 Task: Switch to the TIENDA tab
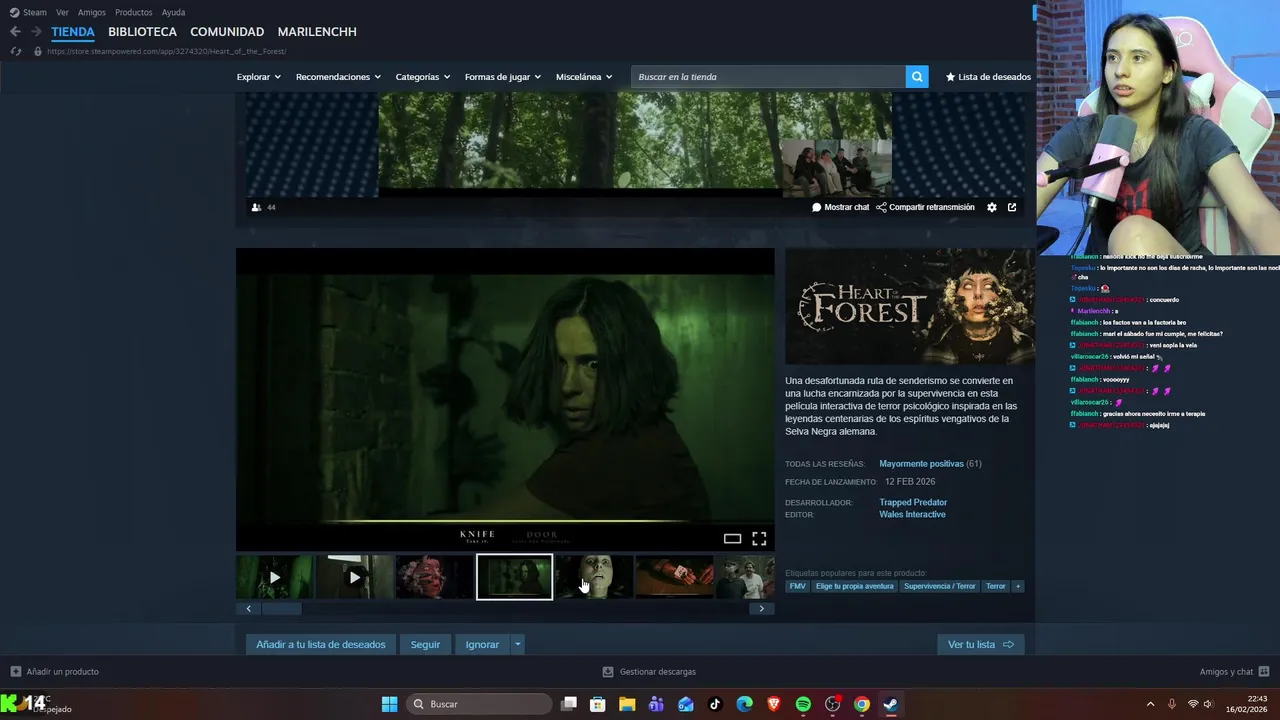[x=73, y=32]
